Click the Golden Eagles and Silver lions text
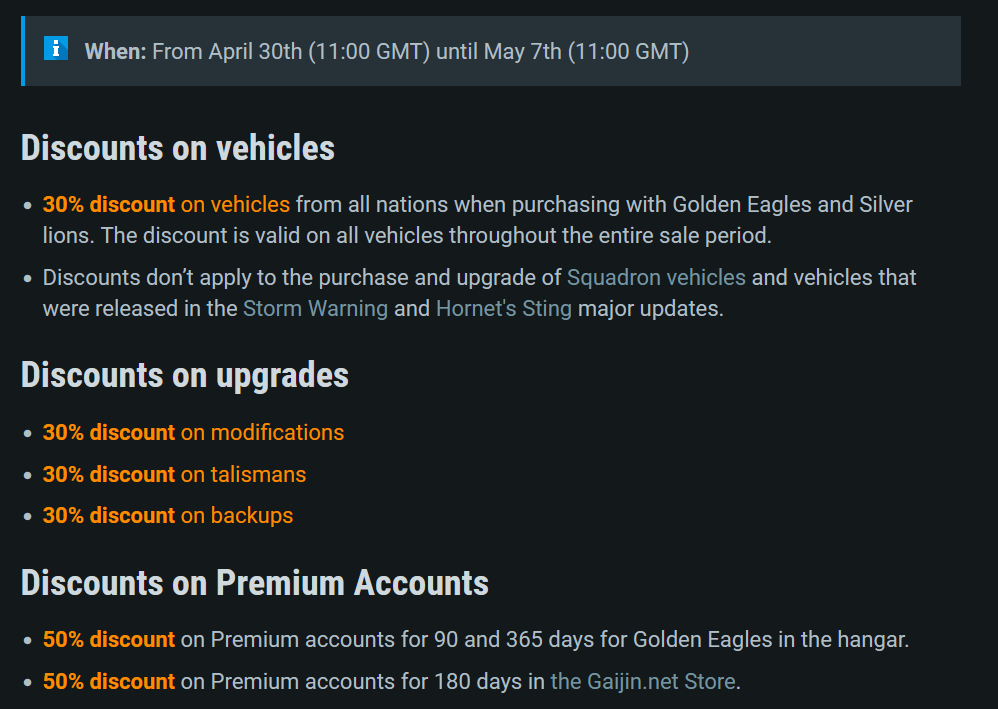The height and width of the screenshot is (709, 998). pyautogui.click(x=790, y=205)
